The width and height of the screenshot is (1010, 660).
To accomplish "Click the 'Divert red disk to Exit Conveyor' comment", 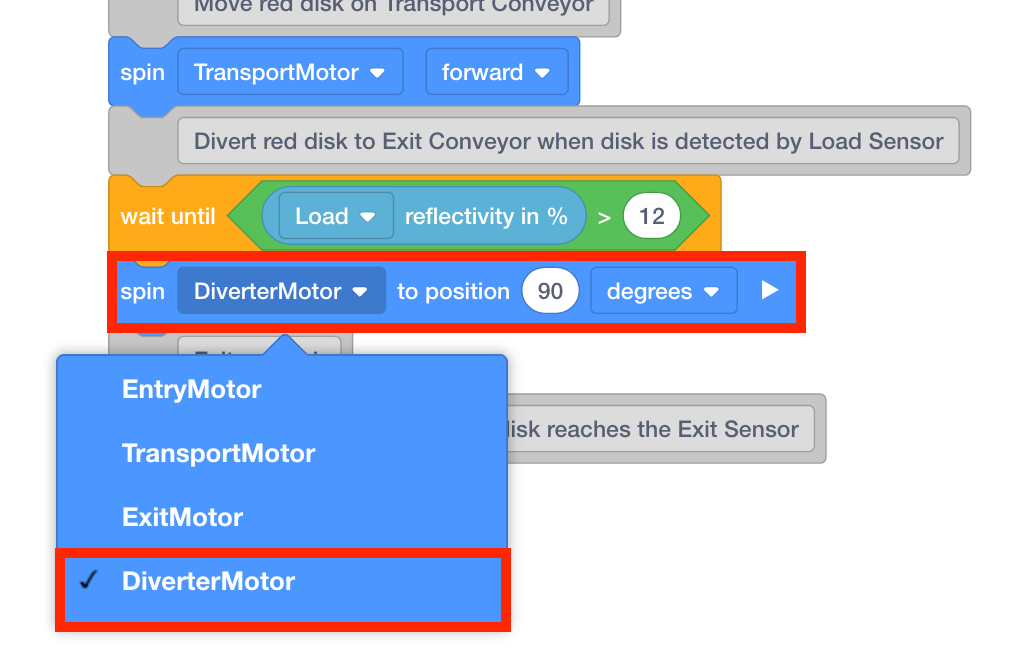I will [567, 141].
